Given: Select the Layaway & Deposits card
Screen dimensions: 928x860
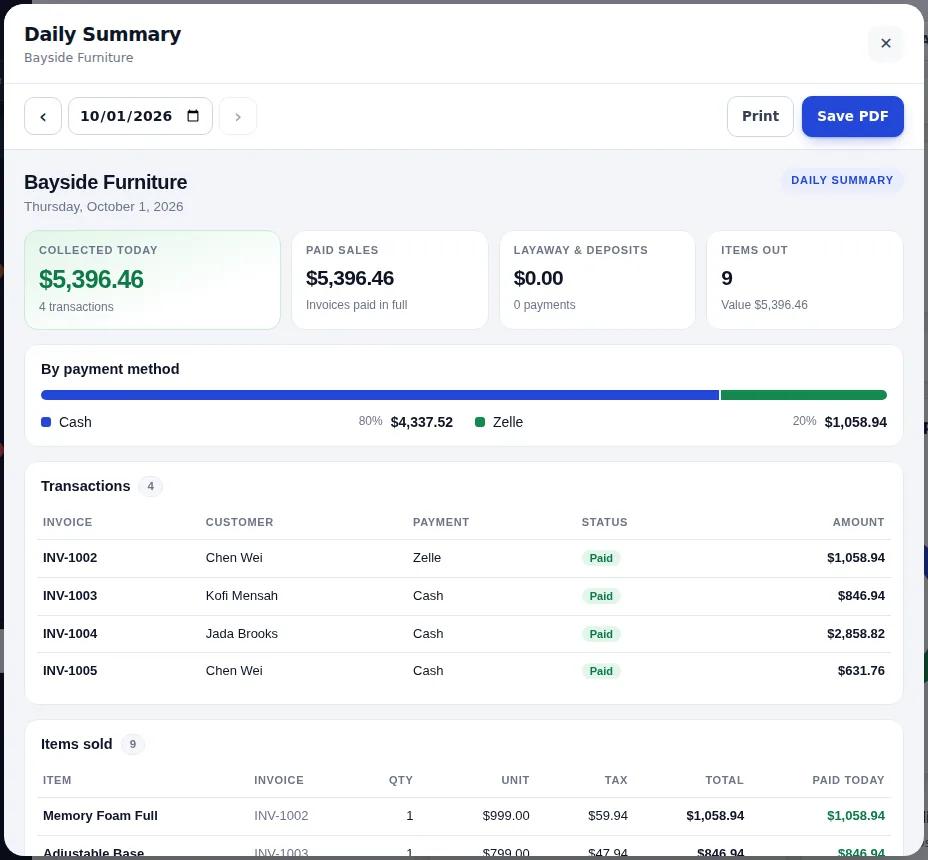Looking at the screenshot, I should [597, 280].
